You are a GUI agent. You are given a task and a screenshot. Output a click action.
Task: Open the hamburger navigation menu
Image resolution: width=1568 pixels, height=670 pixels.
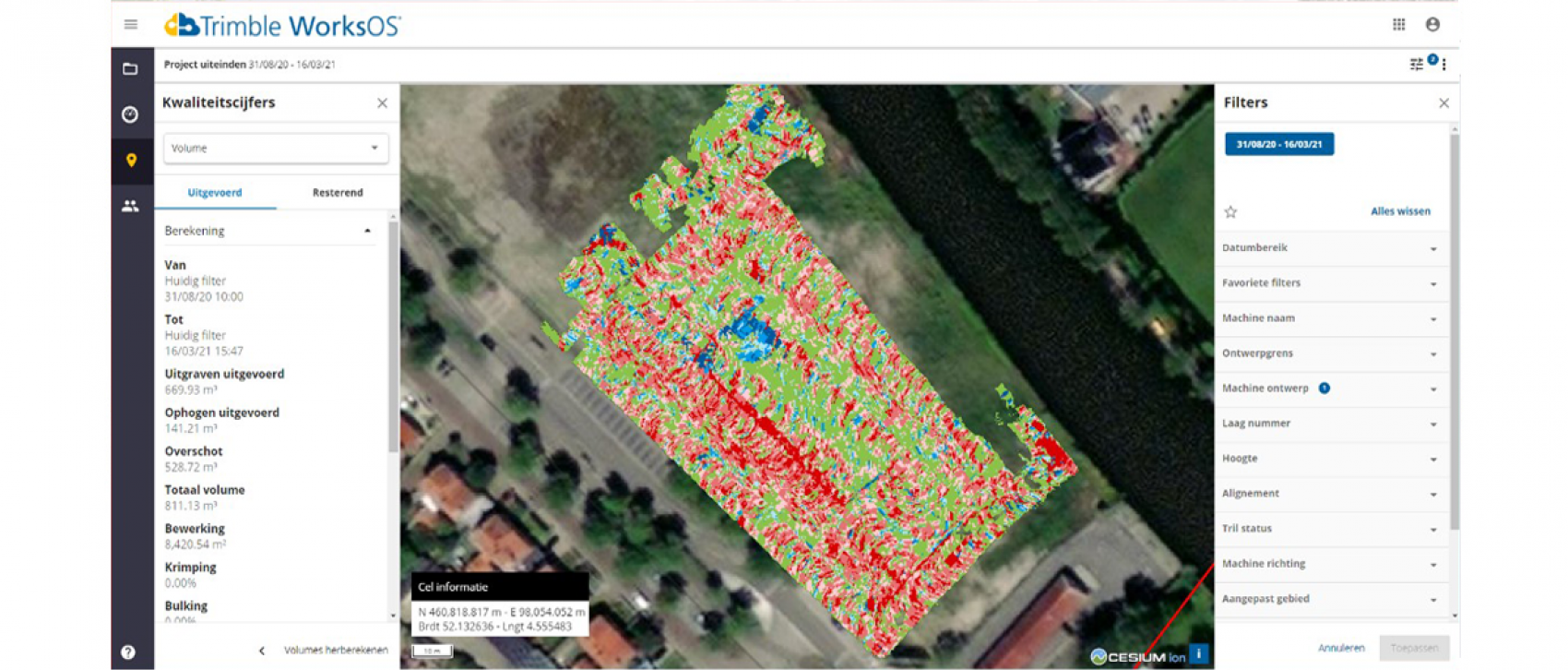click(x=131, y=25)
